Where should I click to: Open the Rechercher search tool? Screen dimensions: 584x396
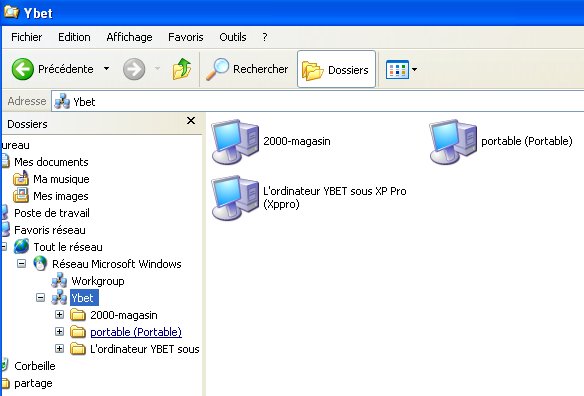[x=247, y=69]
